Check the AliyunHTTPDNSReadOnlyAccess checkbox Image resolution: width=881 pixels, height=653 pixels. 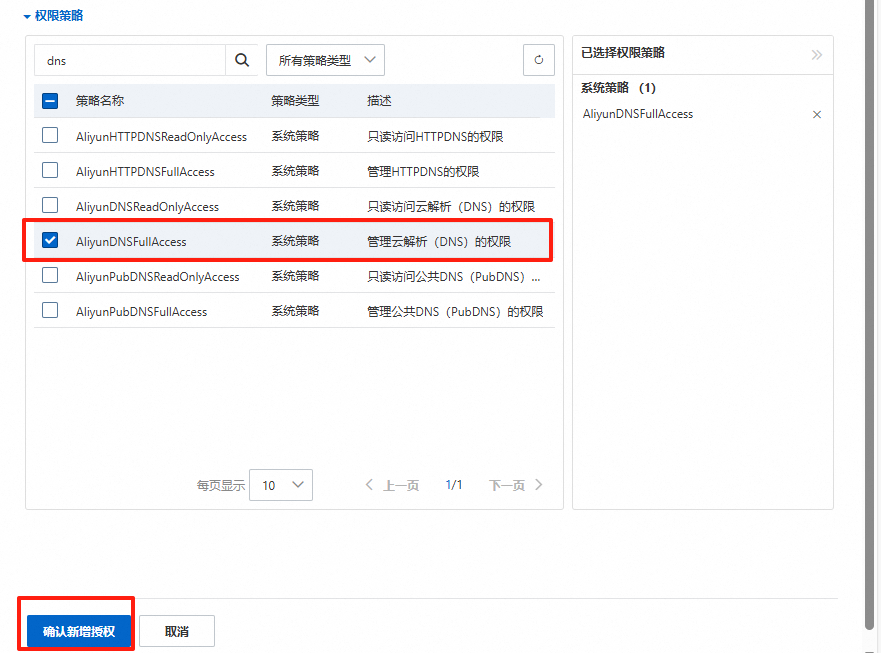[x=50, y=136]
